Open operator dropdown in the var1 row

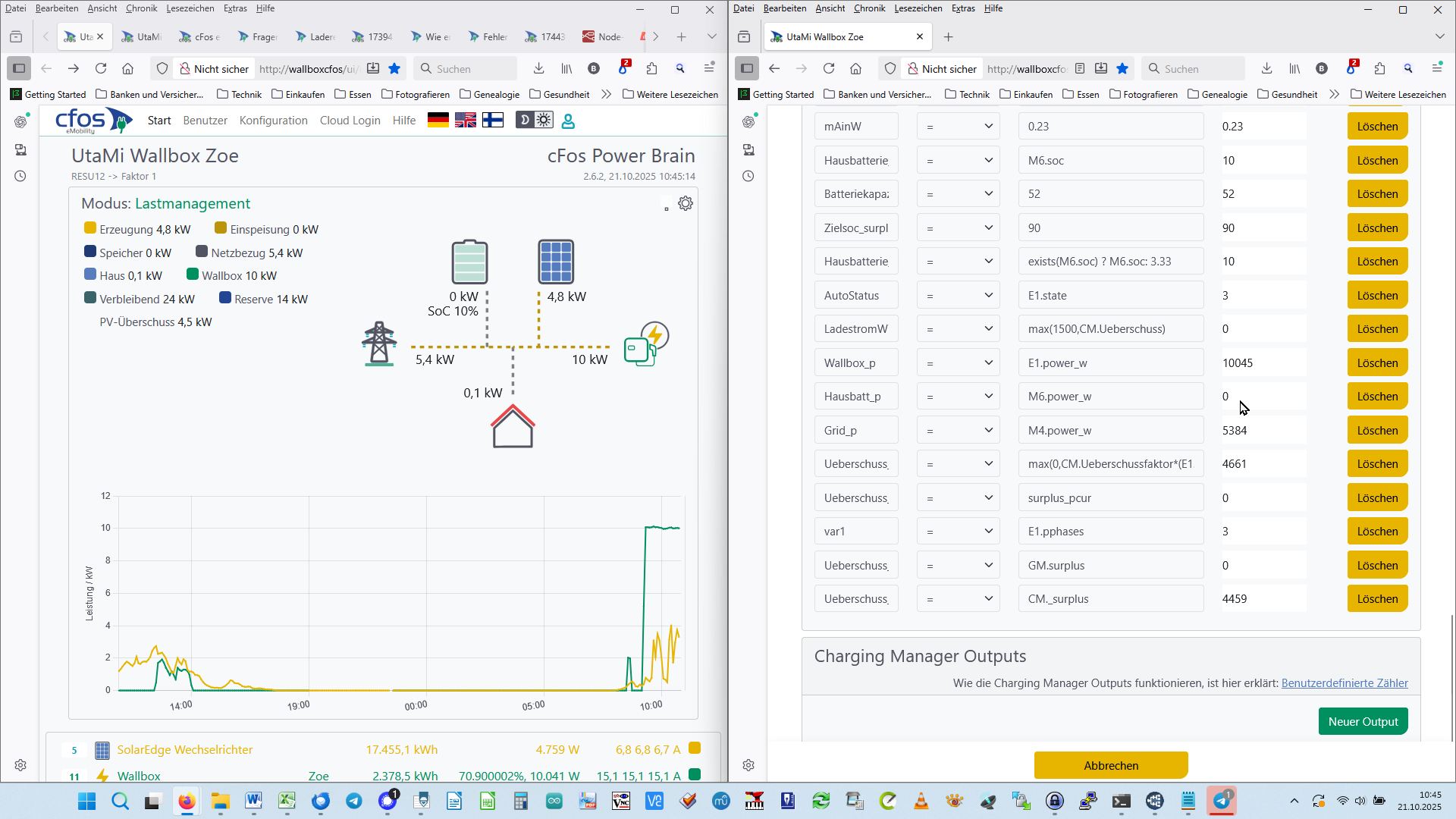click(x=958, y=531)
